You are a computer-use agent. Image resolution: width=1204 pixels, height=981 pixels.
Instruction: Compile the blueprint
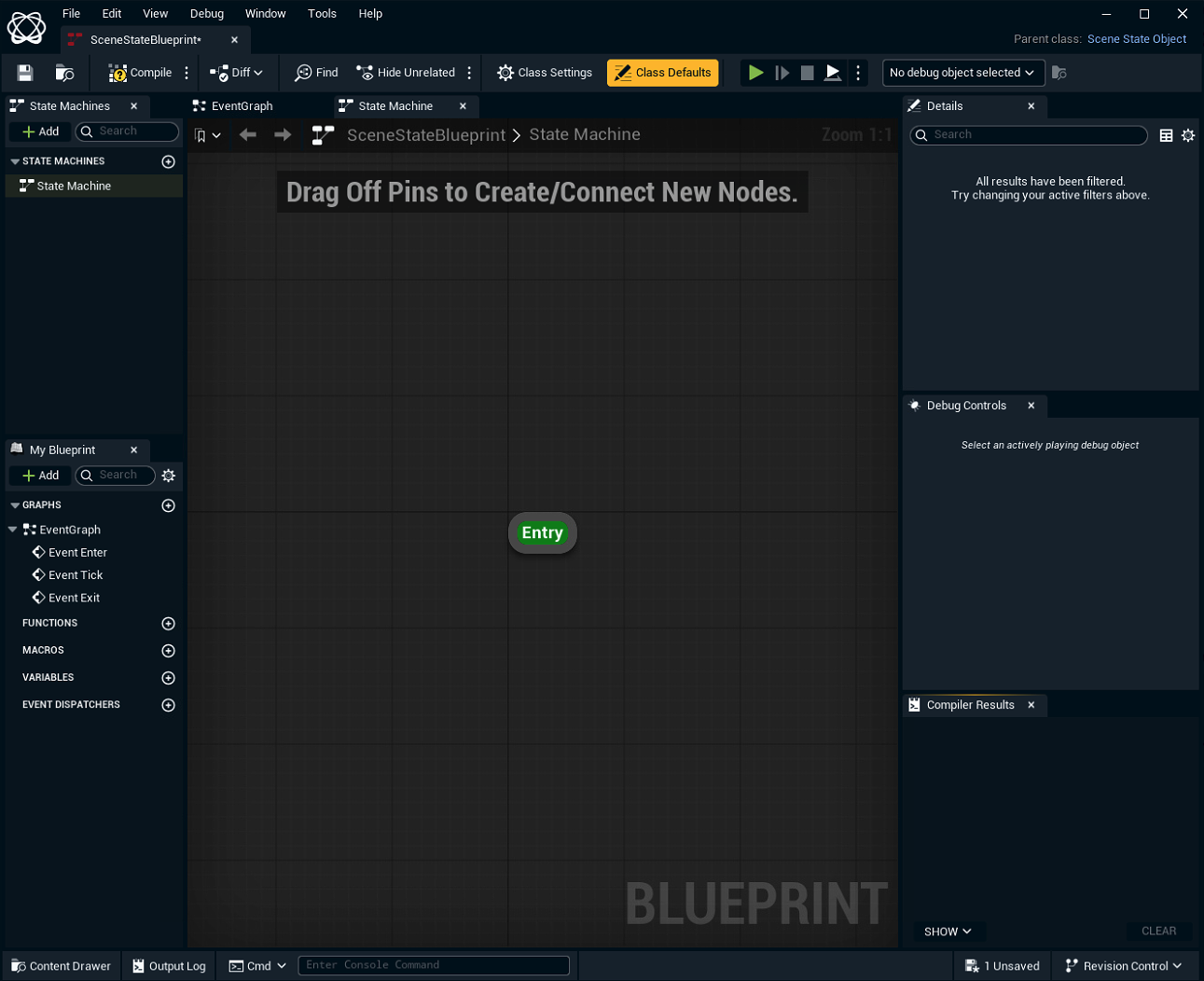tap(141, 73)
